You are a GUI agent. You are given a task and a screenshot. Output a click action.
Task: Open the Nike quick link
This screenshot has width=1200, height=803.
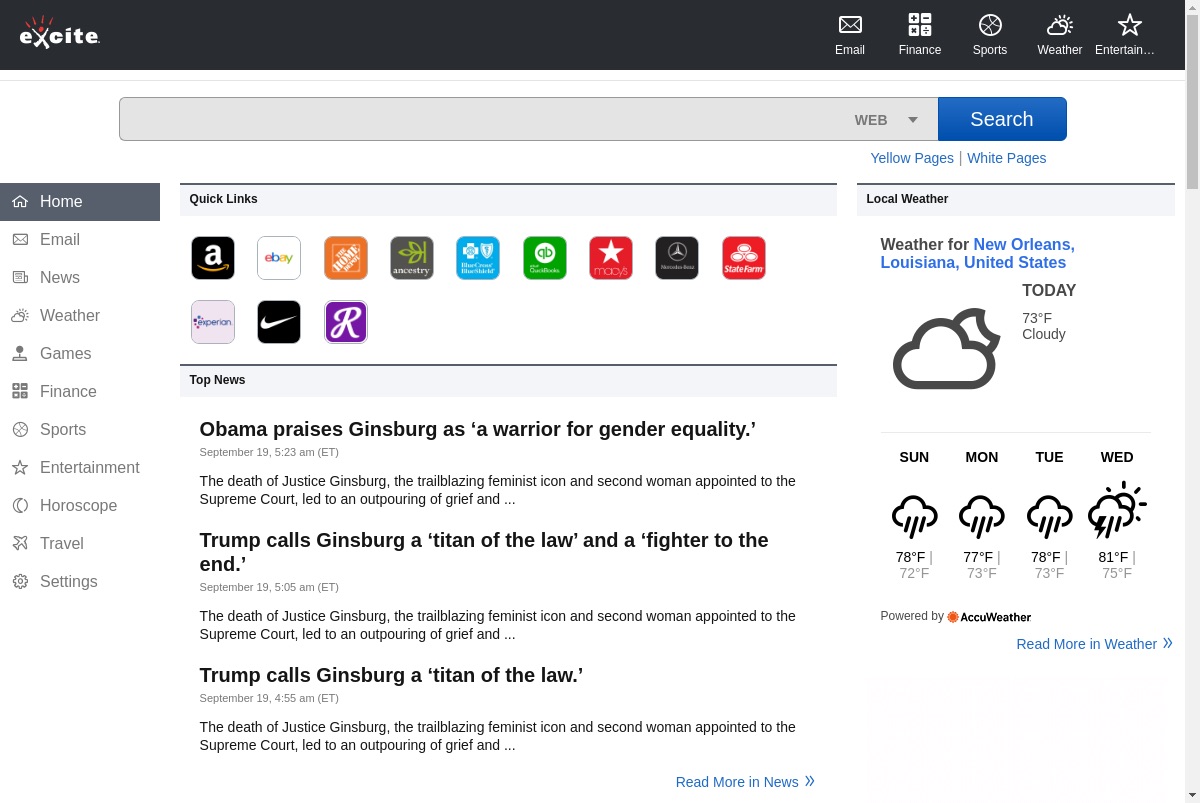[279, 322]
